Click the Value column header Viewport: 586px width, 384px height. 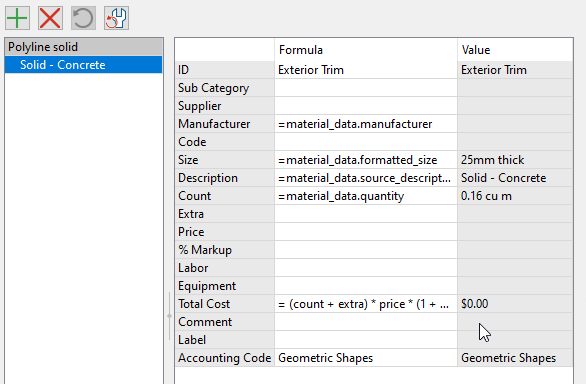coord(515,50)
